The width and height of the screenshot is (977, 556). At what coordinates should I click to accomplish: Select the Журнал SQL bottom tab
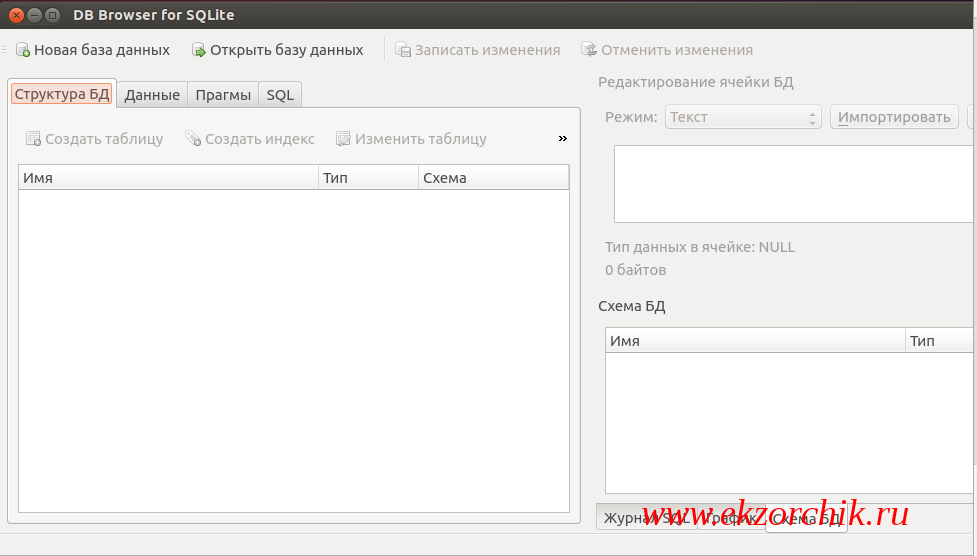click(x=647, y=518)
